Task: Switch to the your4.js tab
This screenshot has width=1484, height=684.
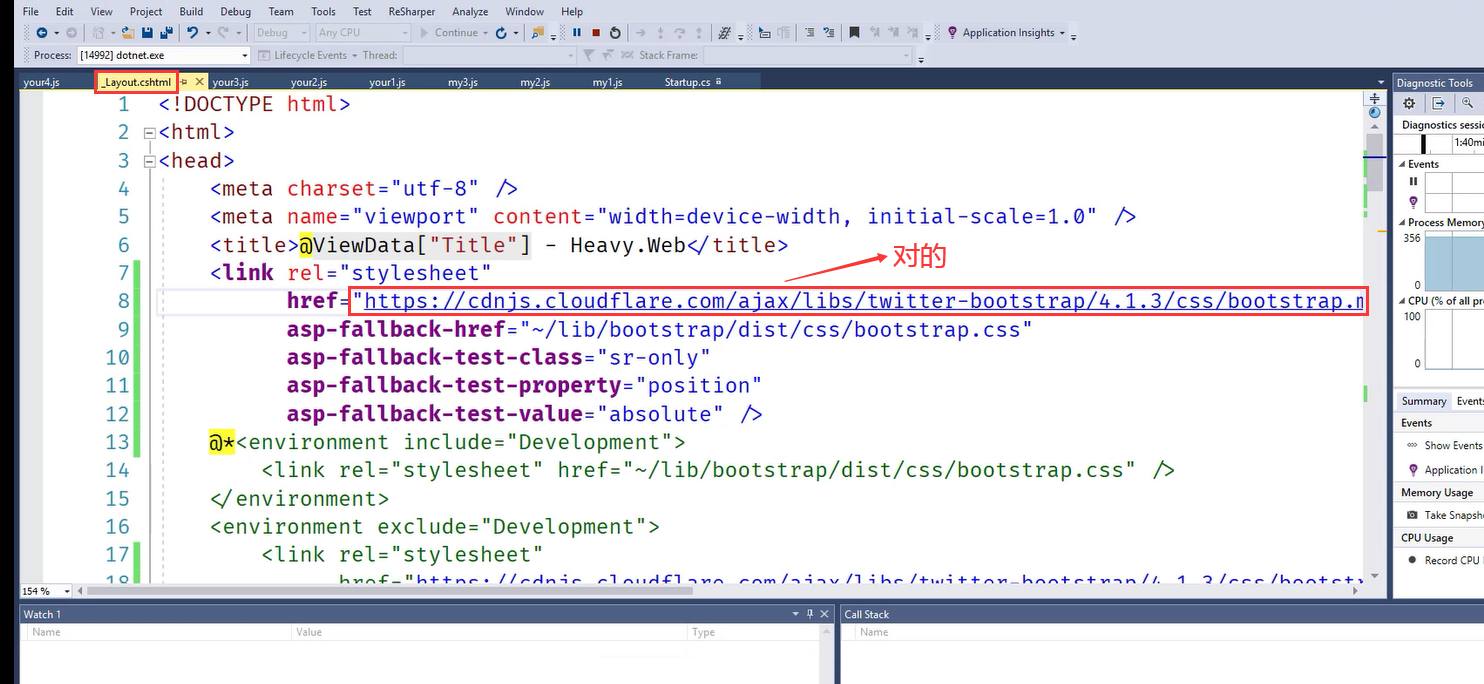Action: click(41, 82)
